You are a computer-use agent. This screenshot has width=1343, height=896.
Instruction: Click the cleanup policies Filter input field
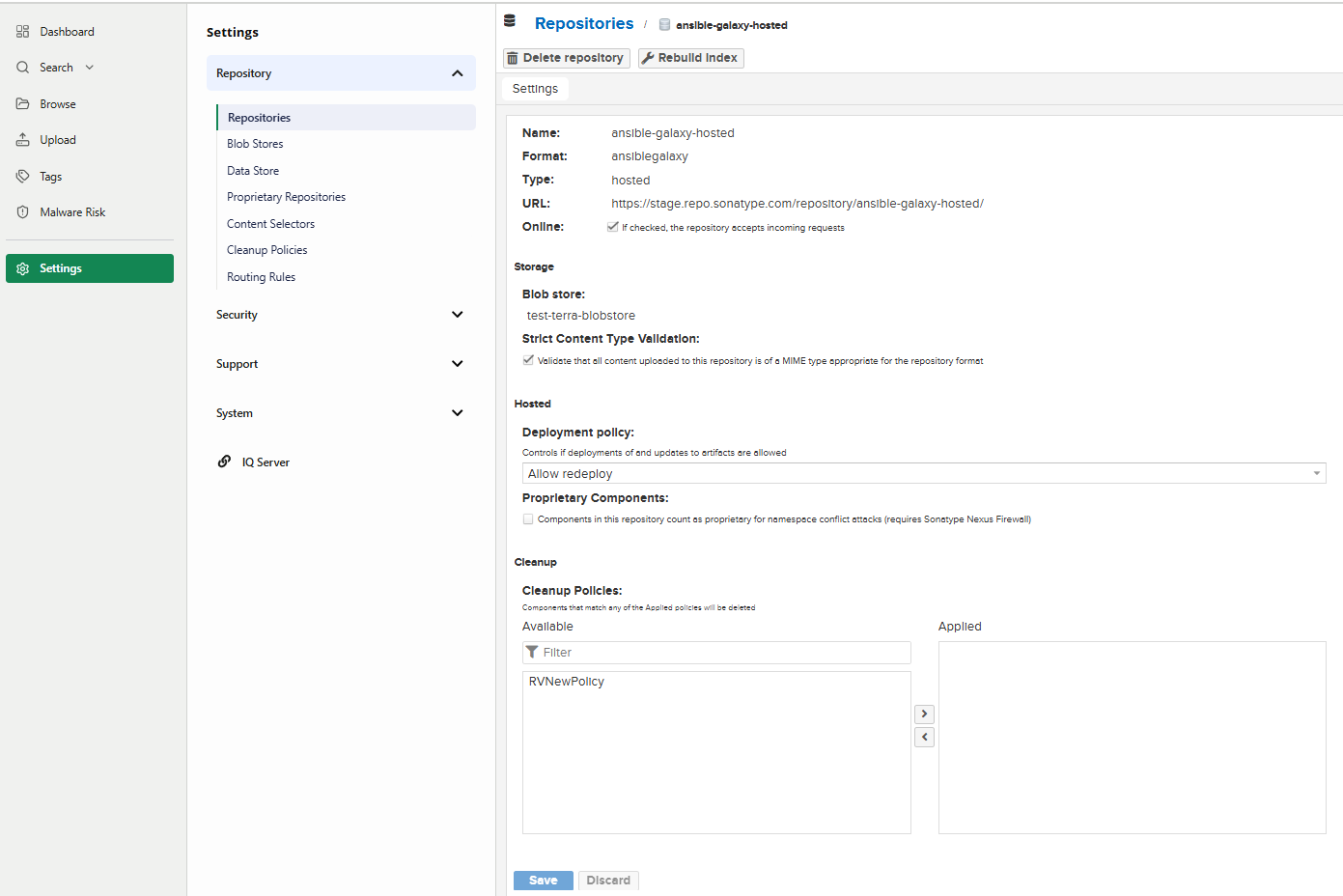pos(716,653)
